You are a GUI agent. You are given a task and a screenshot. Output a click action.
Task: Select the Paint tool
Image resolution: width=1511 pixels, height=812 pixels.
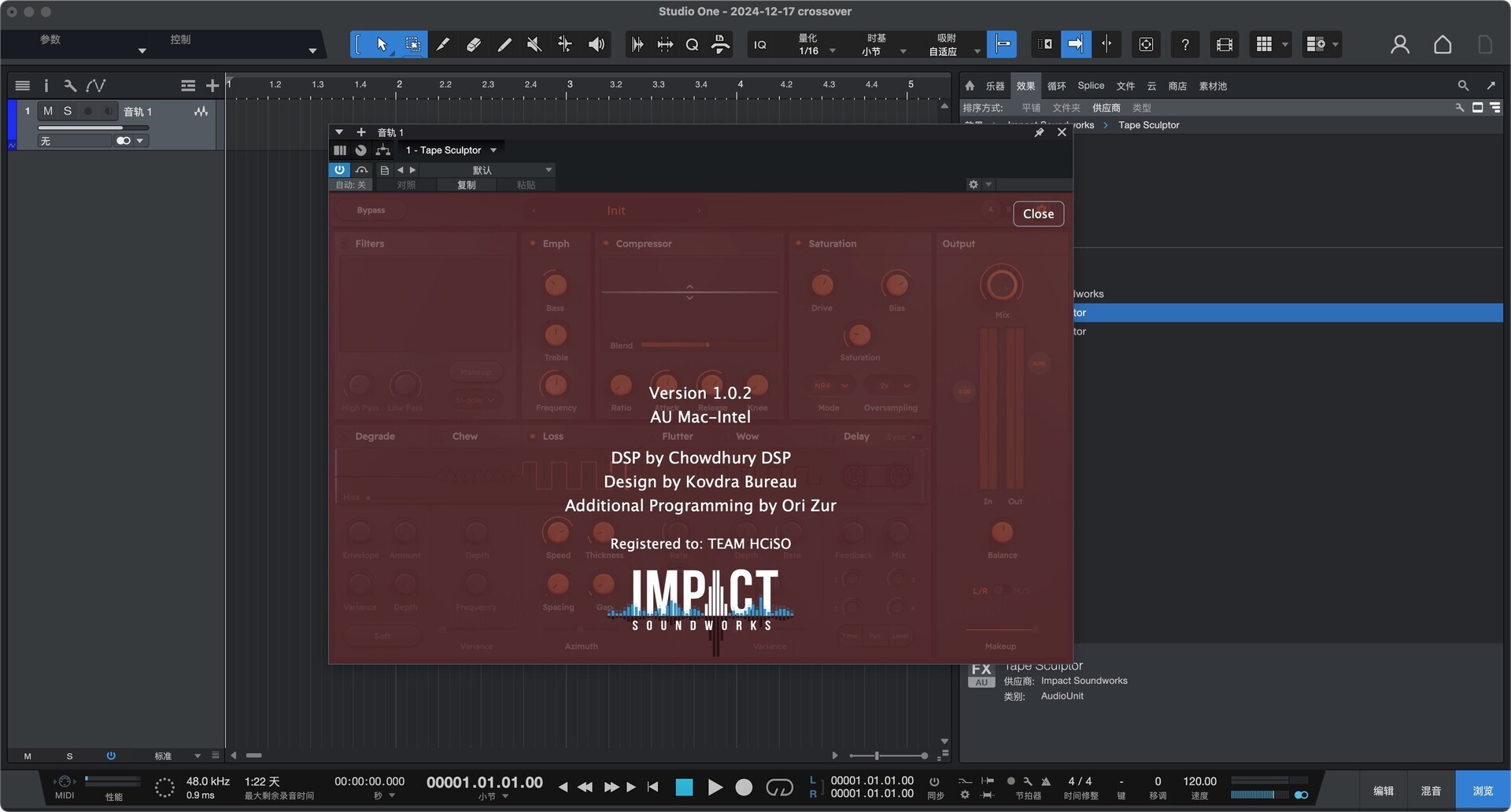pyautogui.click(x=504, y=44)
